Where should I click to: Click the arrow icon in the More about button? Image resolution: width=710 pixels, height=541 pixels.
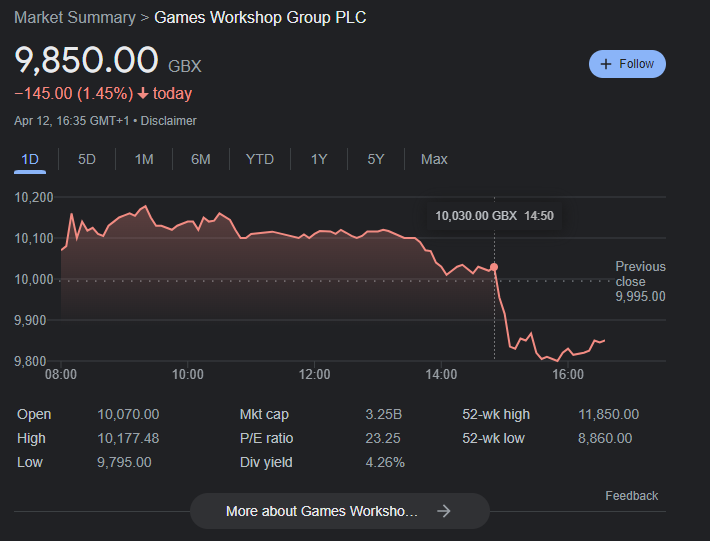pyautogui.click(x=444, y=511)
